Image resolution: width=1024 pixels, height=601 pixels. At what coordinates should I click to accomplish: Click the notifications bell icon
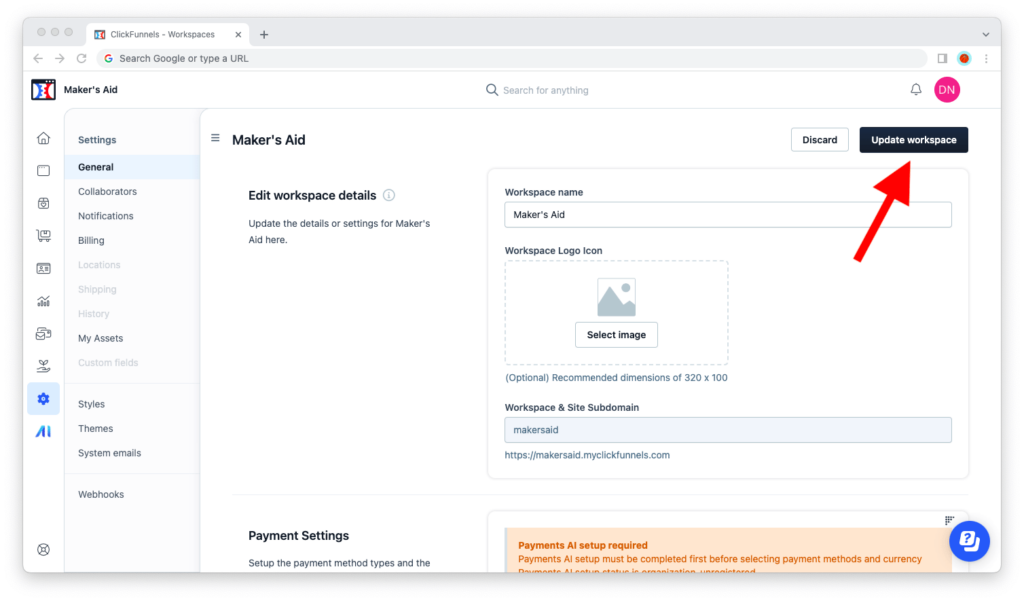click(916, 89)
